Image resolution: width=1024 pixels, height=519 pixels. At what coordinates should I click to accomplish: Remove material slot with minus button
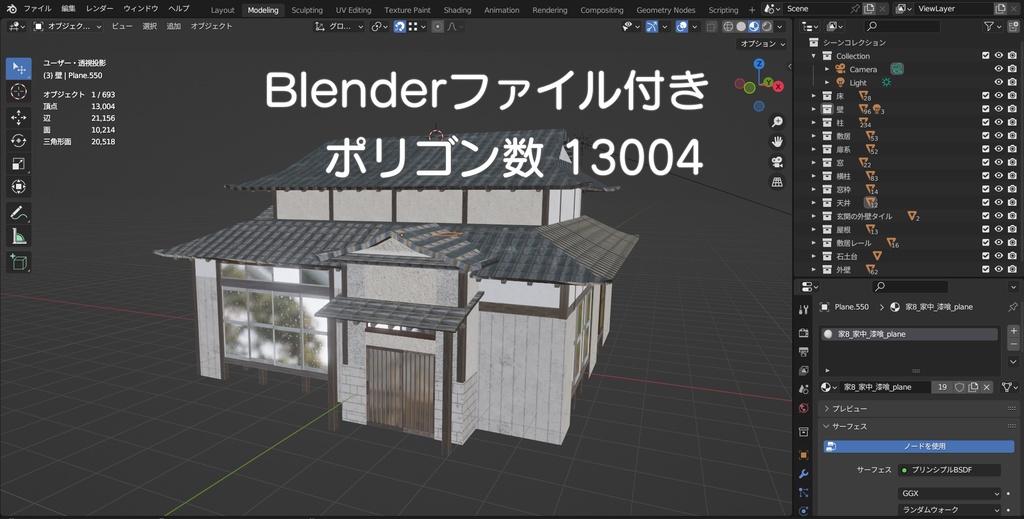1014,344
